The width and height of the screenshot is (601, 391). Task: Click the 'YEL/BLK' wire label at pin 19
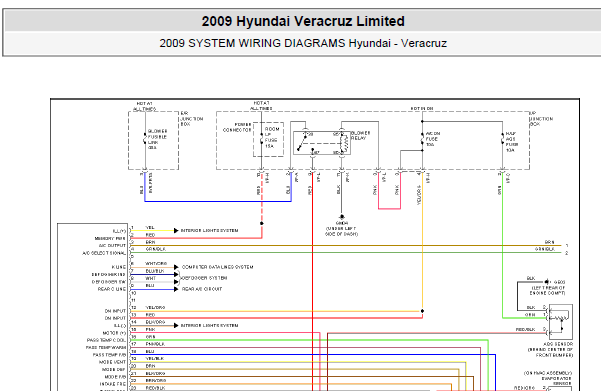click(155, 358)
